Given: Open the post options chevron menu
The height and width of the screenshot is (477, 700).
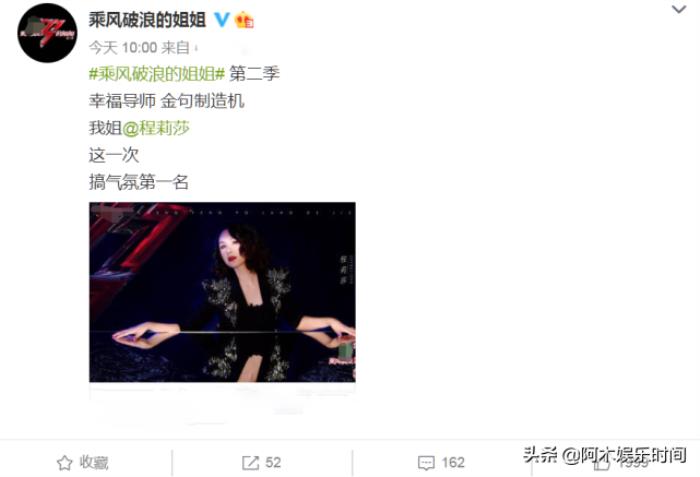Looking at the screenshot, I should click(679, 9).
